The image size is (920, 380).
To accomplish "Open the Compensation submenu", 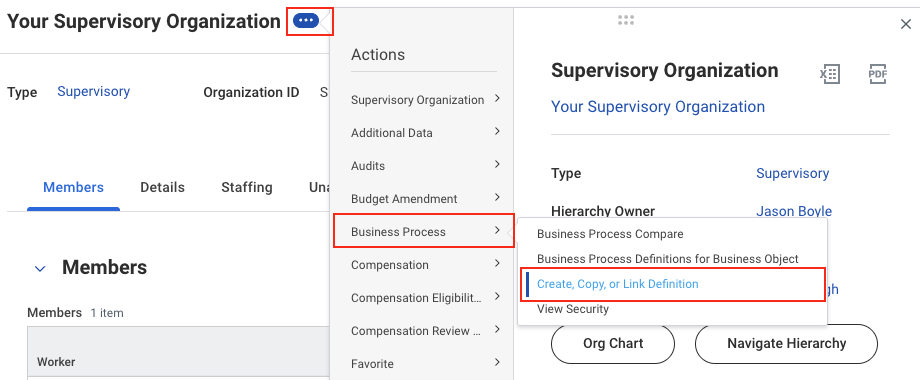I will click(425, 264).
